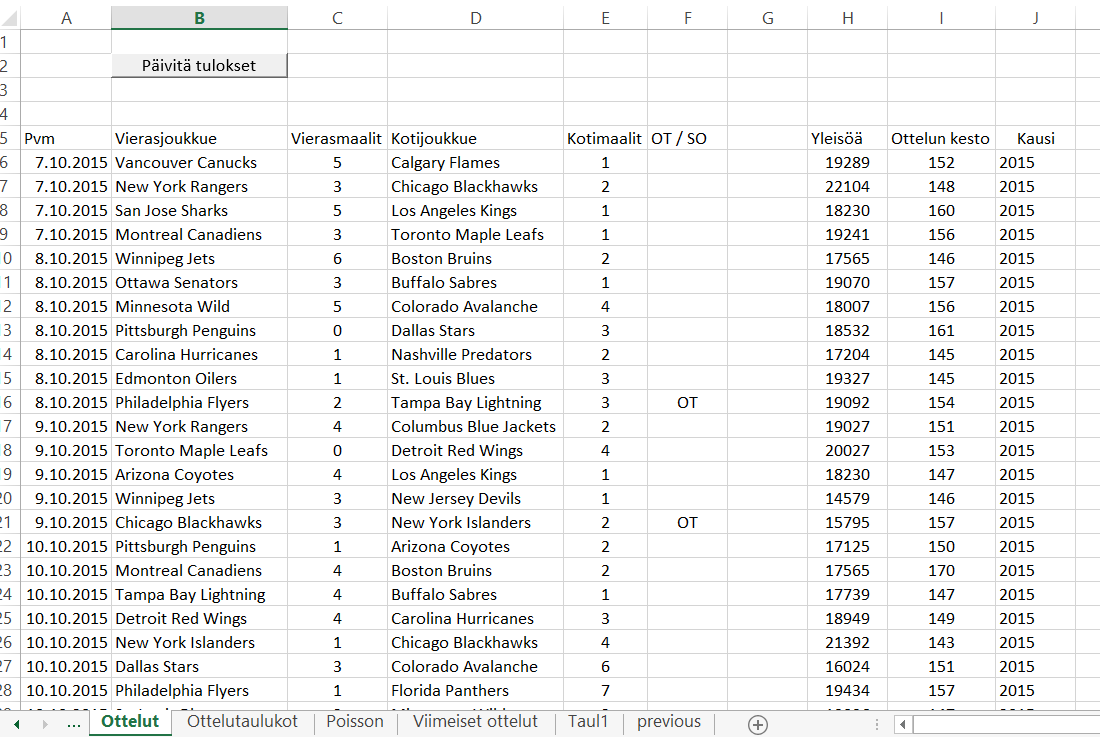This screenshot has height=737, width=1100.
Task: Click the Yleisöä header cell
Action: (x=836, y=139)
